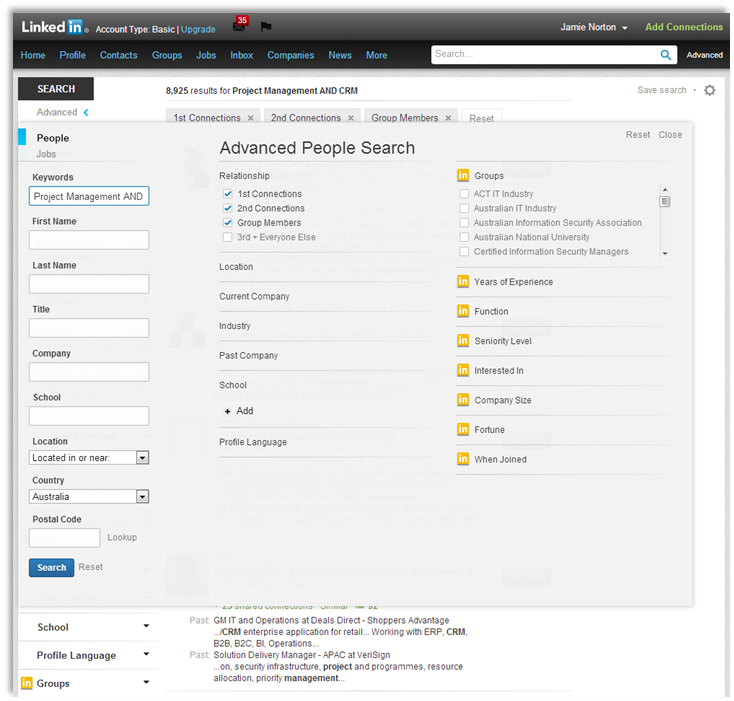Screen dimensions: 734x701
Task: Click the Add Connections link
Action: click(684, 27)
